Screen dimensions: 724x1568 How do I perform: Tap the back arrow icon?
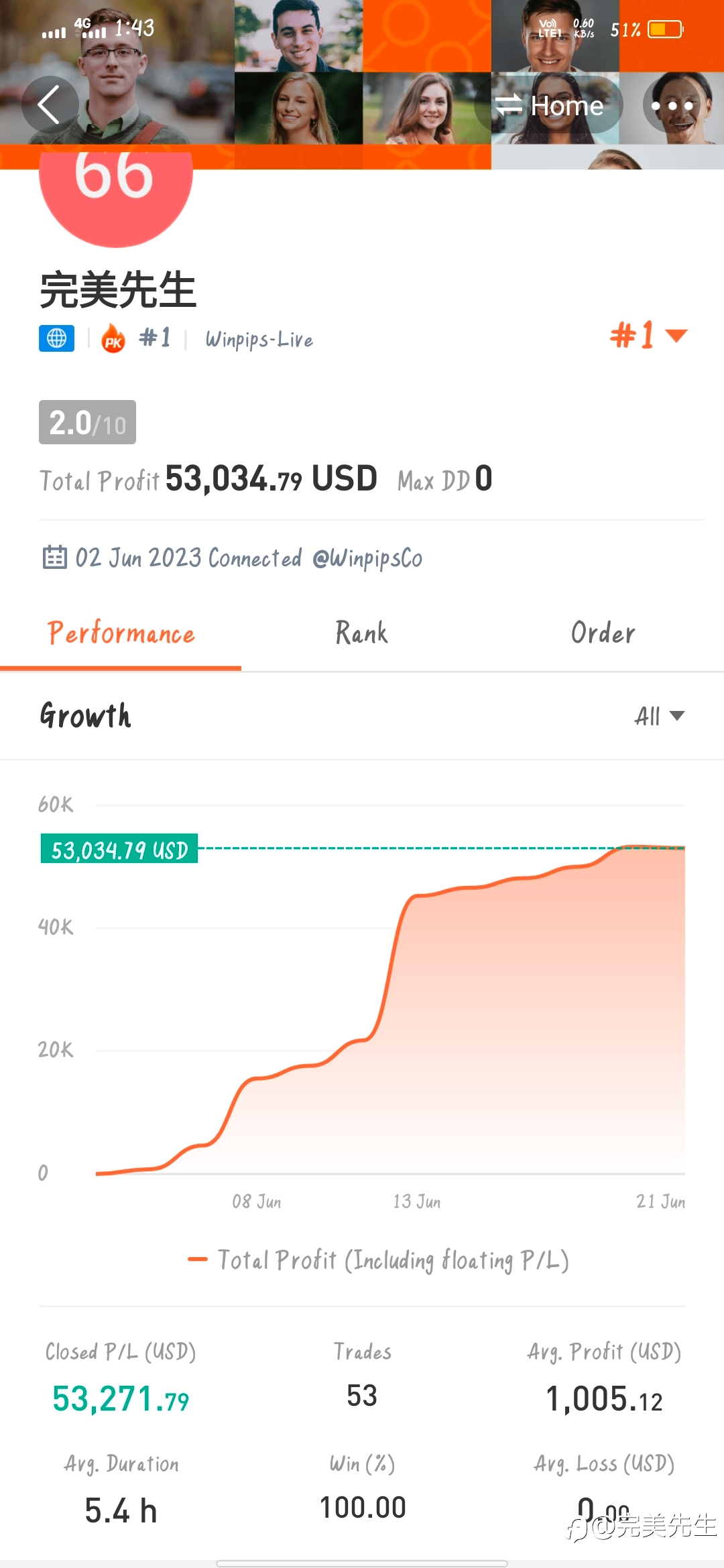pos(50,105)
